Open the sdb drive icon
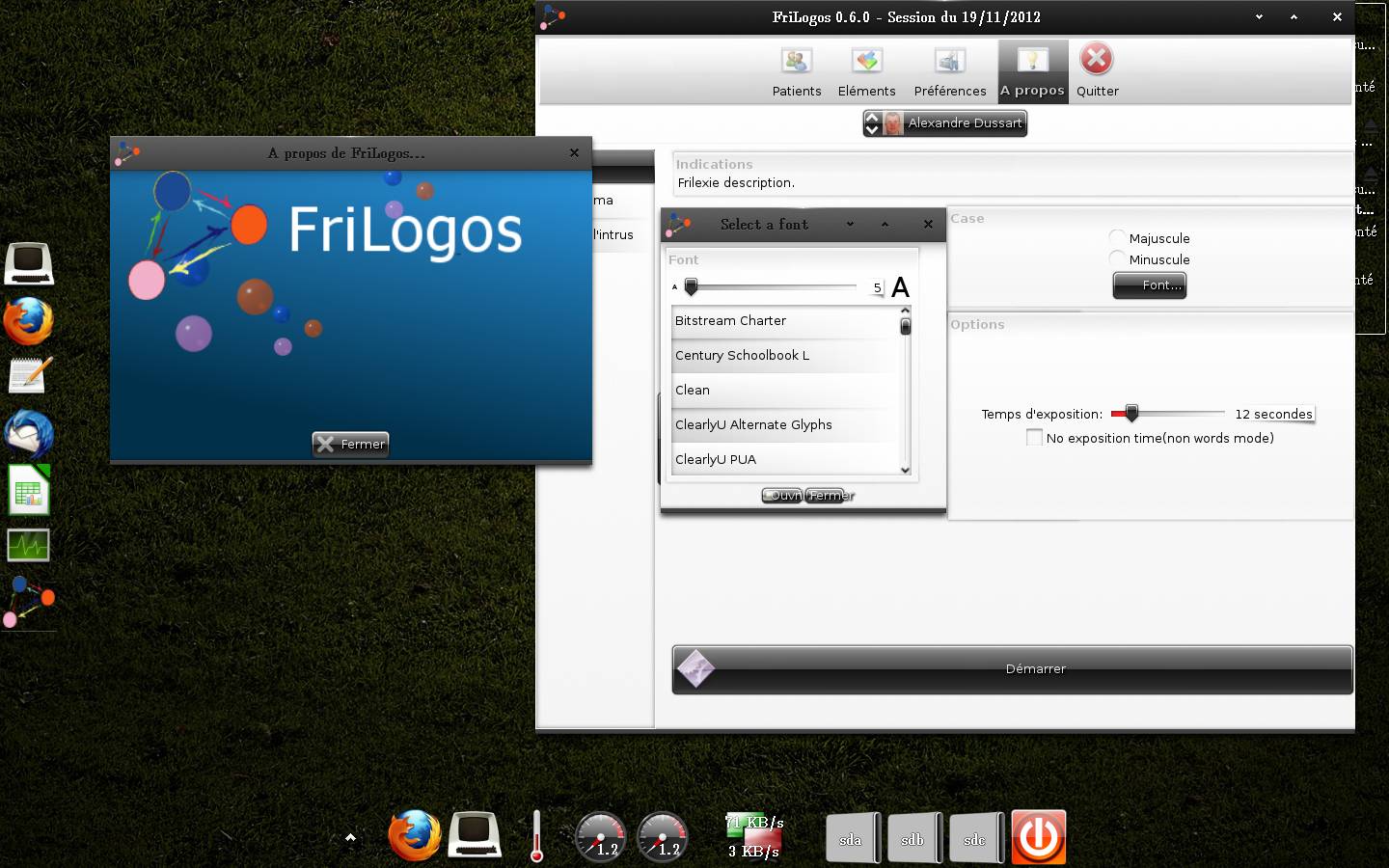The height and width of the screenshot is (868, 1389). click(913, 837)
